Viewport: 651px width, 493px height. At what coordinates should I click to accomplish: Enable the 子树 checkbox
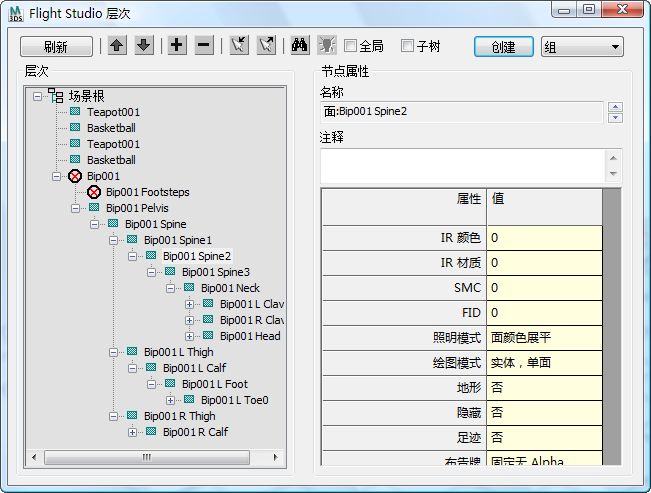[407, 46]
